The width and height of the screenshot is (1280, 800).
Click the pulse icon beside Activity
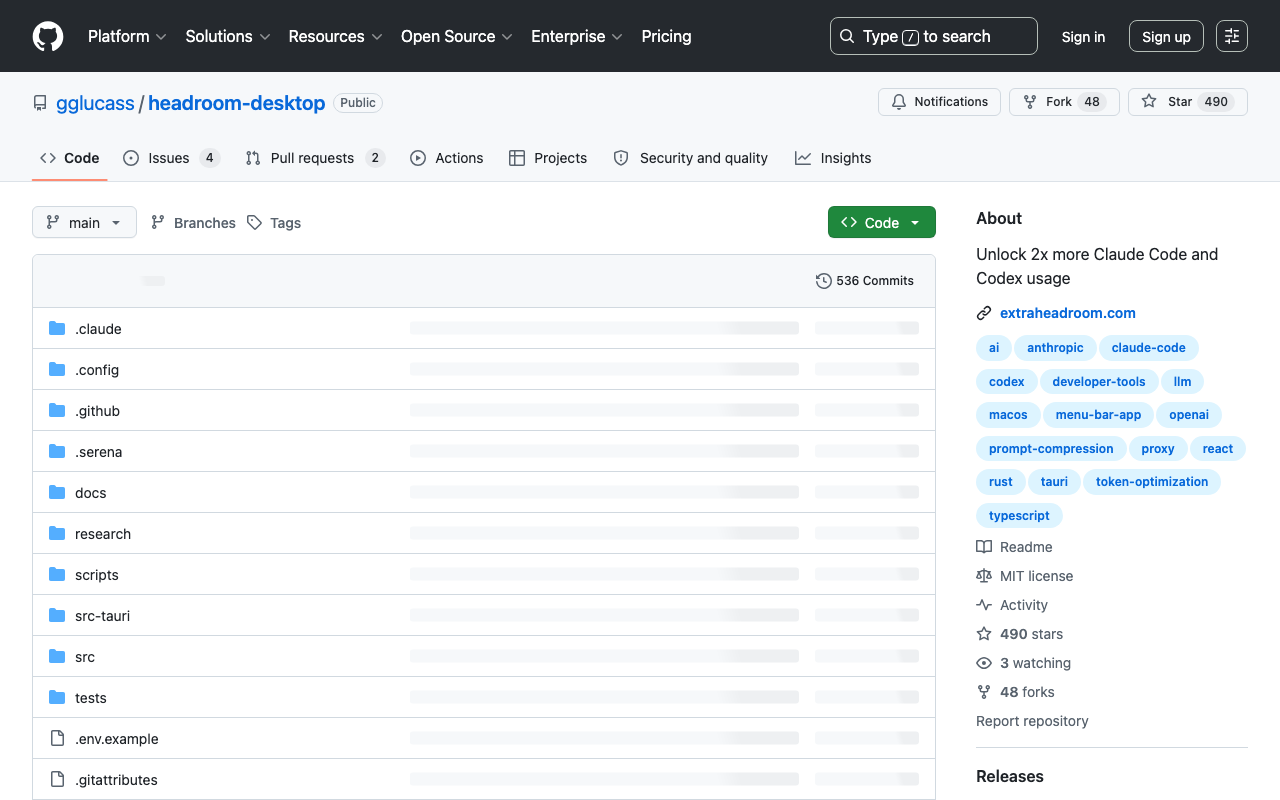pyautogui.click(x=984, y=605)
